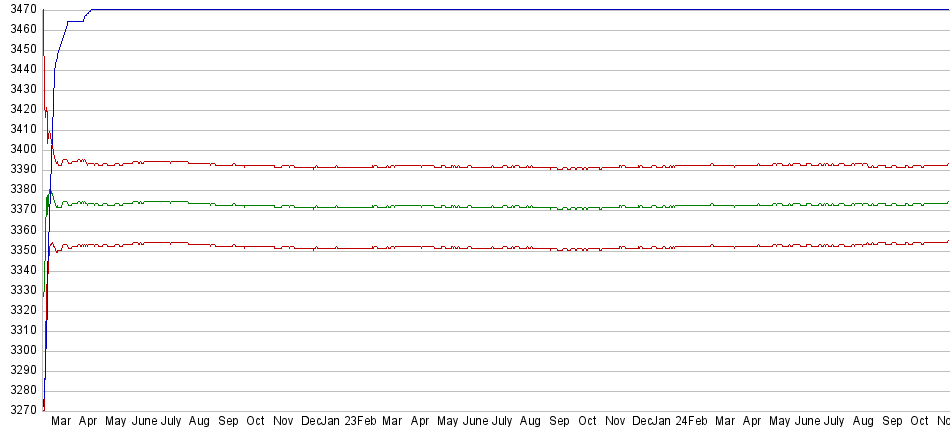Select the flat top line at 3470
This screenshot has height=435, width=950.
pyautogui.click(x=500, y=10)
